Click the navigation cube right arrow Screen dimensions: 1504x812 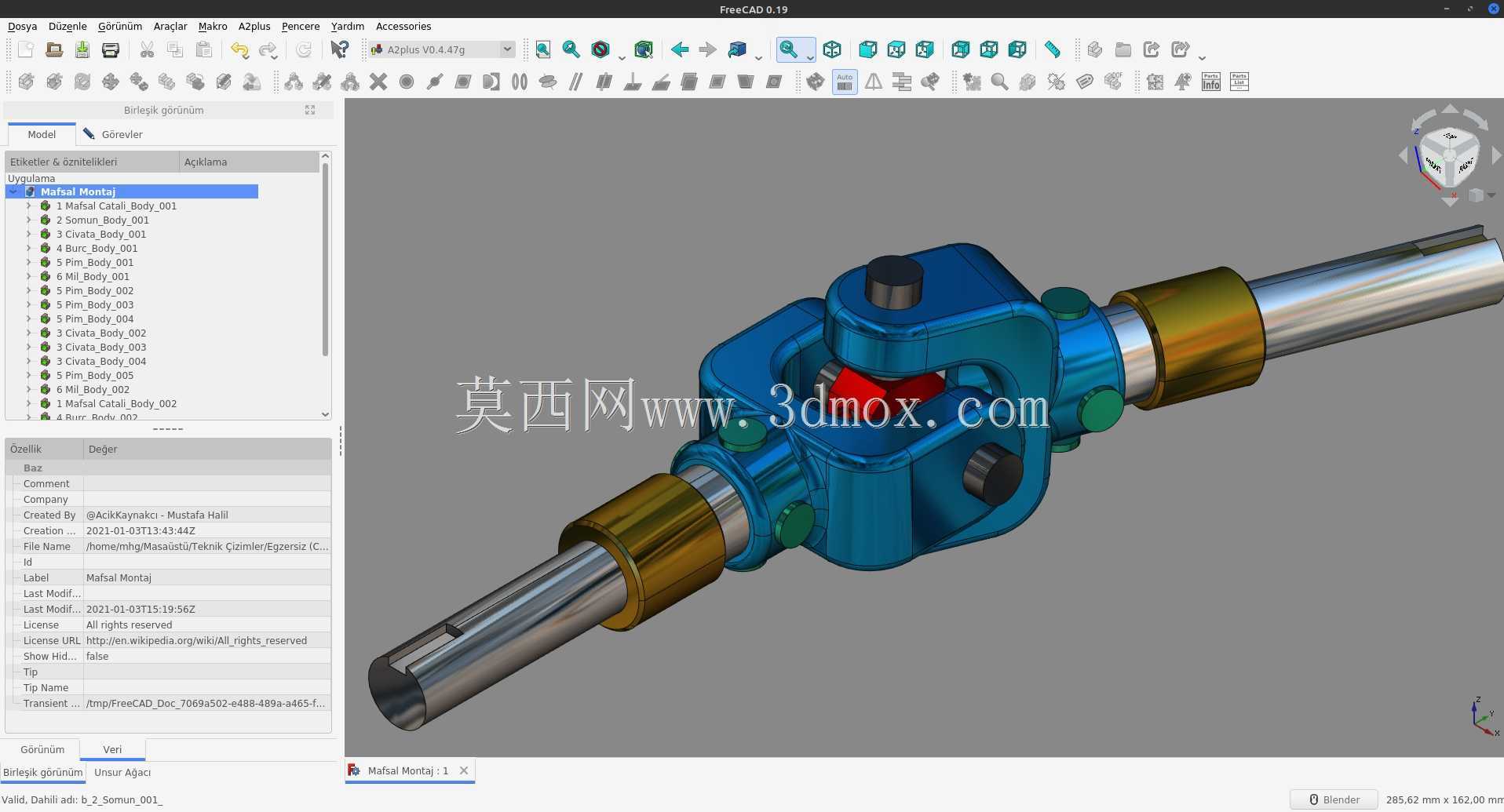[1496, 156]
